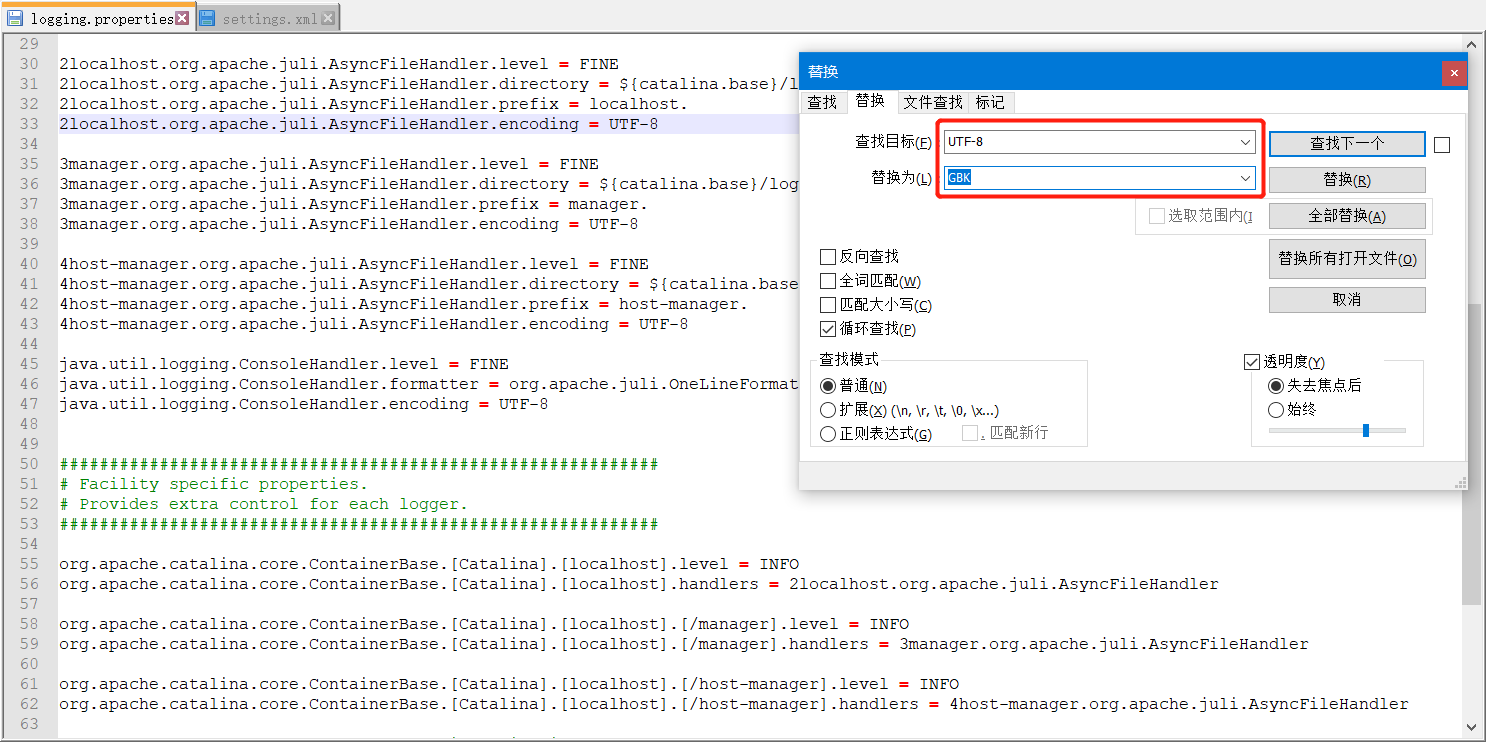Click '# Provides extra control for each logger.'

(263, 504)
